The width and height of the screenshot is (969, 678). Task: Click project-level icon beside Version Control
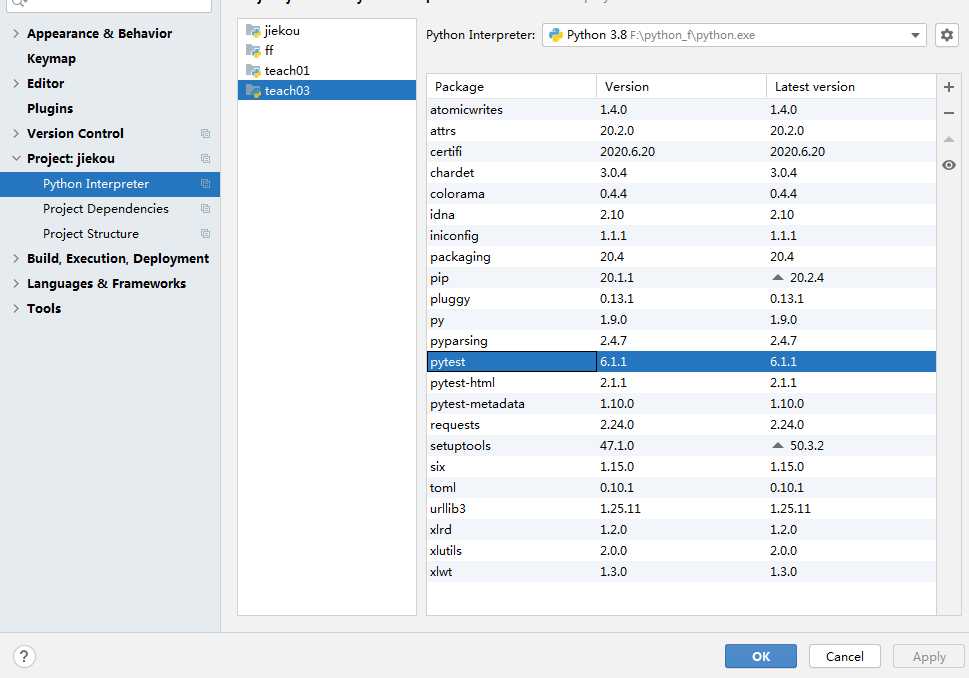[x=205, y=133]
